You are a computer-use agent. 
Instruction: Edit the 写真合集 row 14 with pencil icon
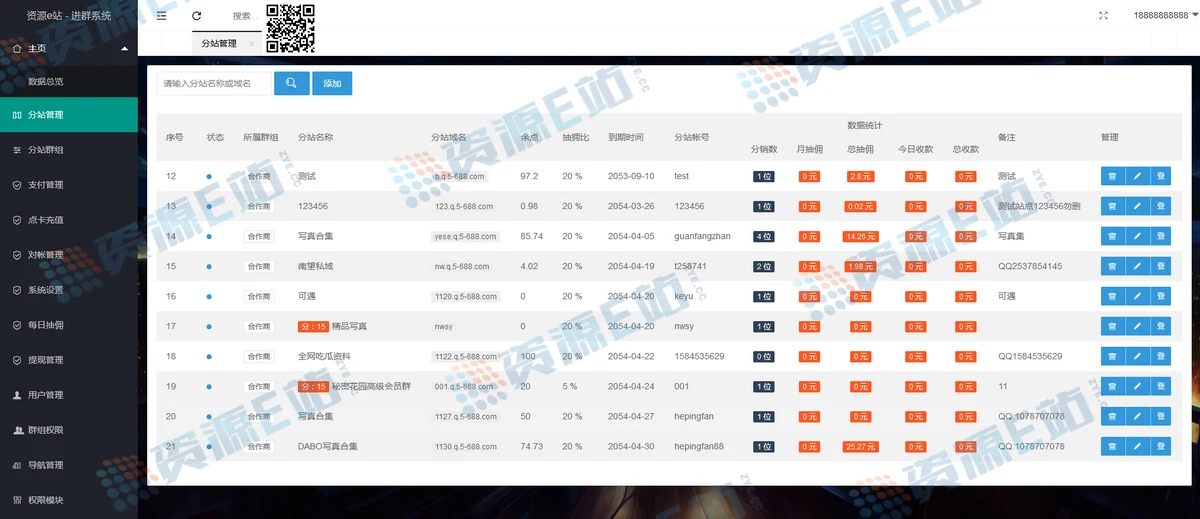tap(1136, 236)
